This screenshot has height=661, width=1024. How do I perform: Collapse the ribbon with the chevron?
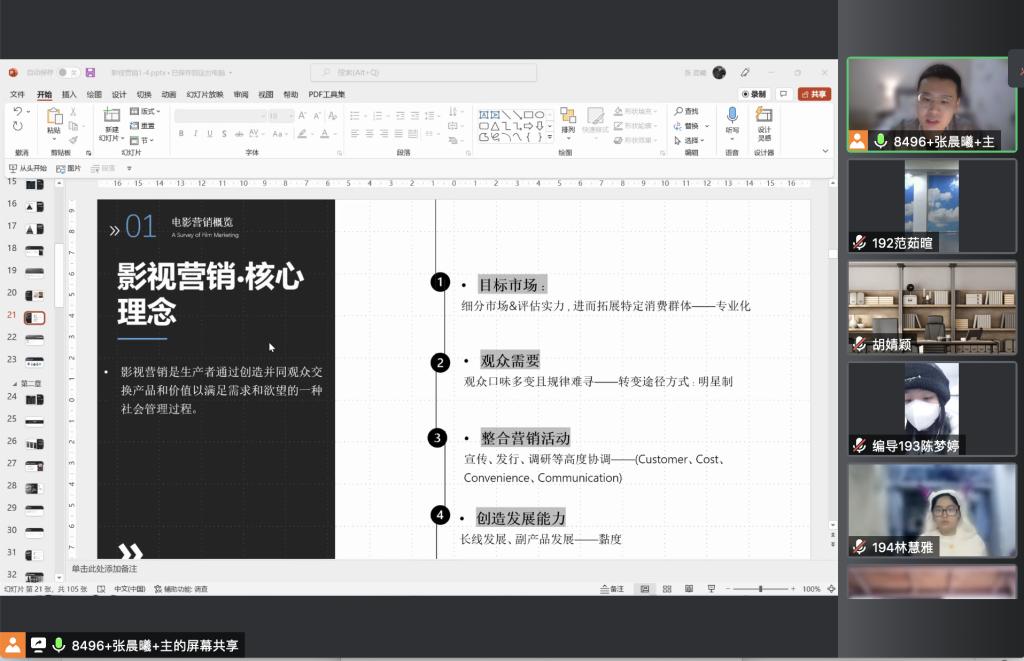pos(825,151)
